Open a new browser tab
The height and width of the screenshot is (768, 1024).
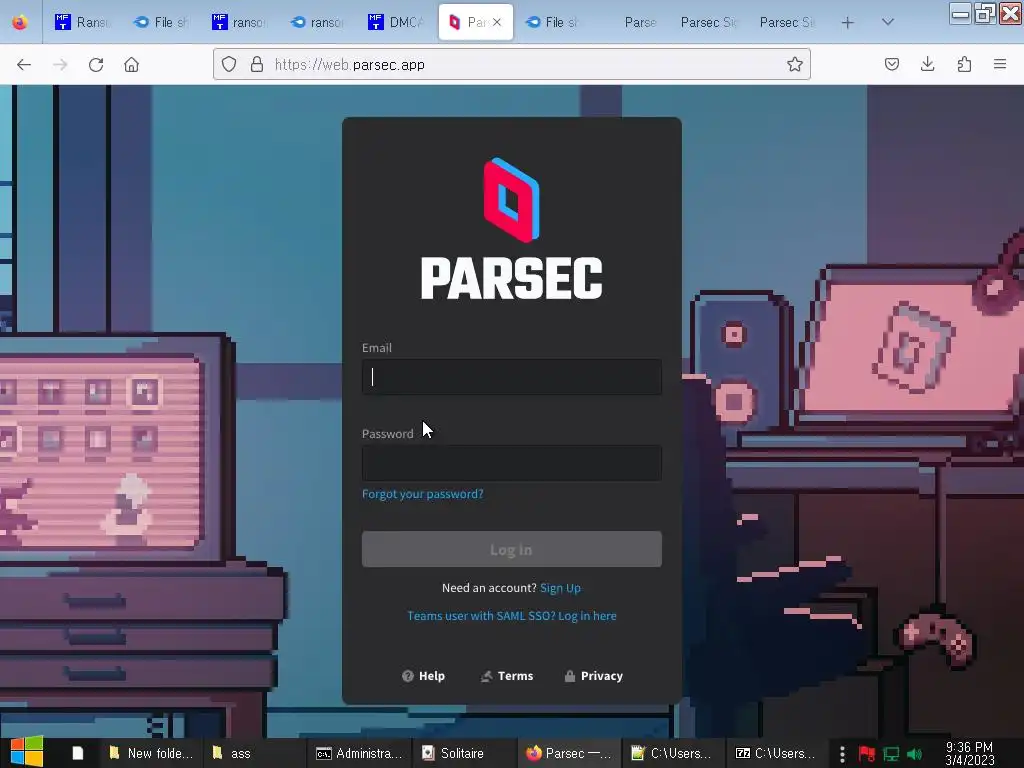pyautogui.click(x=847, y=23)
